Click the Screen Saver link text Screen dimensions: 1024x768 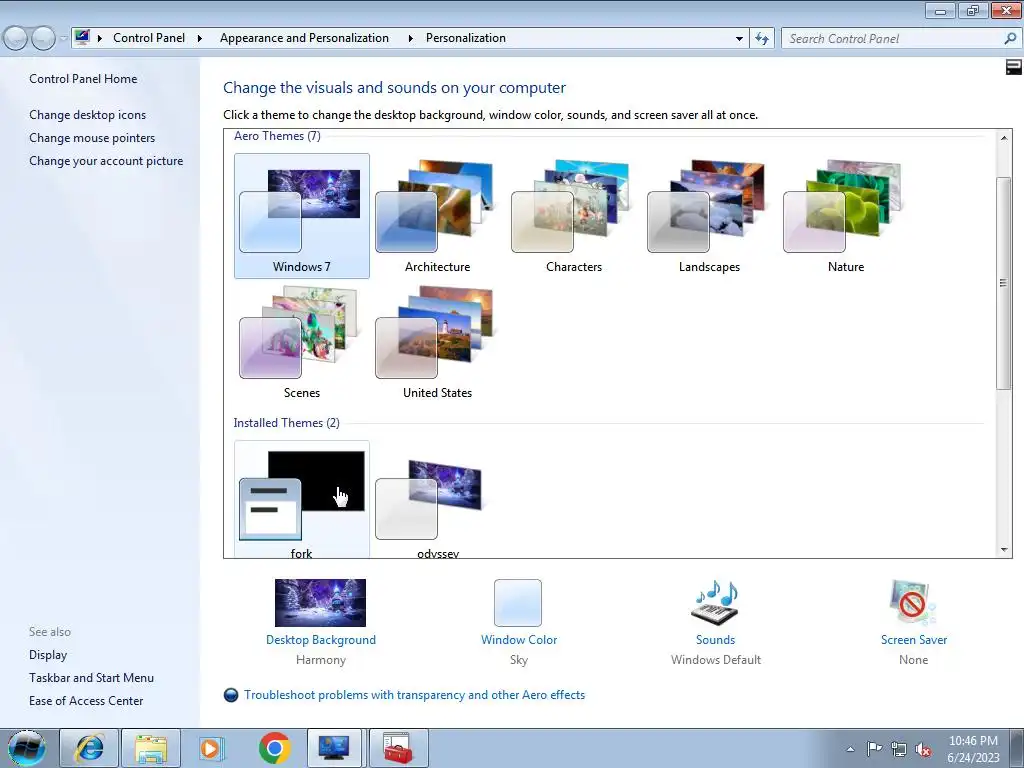coord(914,640)
